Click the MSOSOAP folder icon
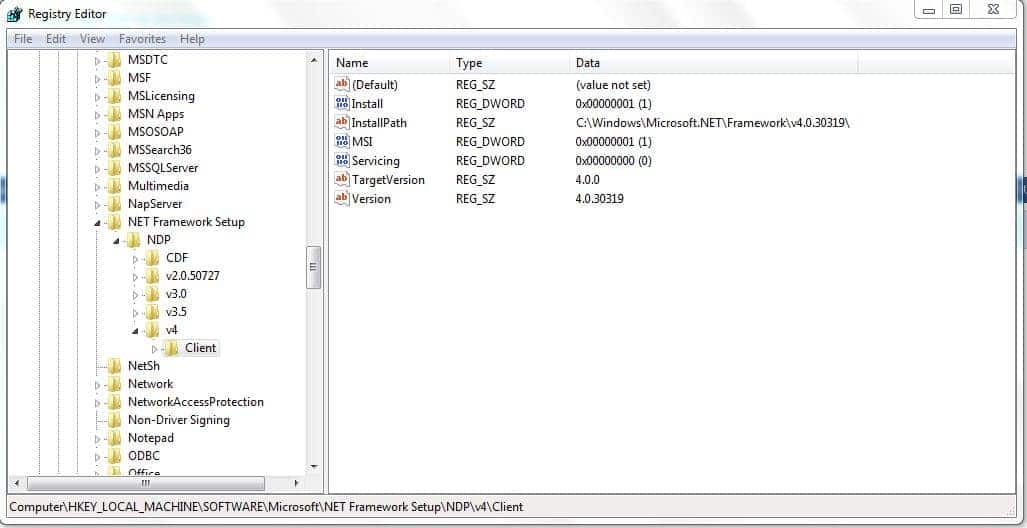This screenshot has width=1027, height=528. click(x=115, y=132)
